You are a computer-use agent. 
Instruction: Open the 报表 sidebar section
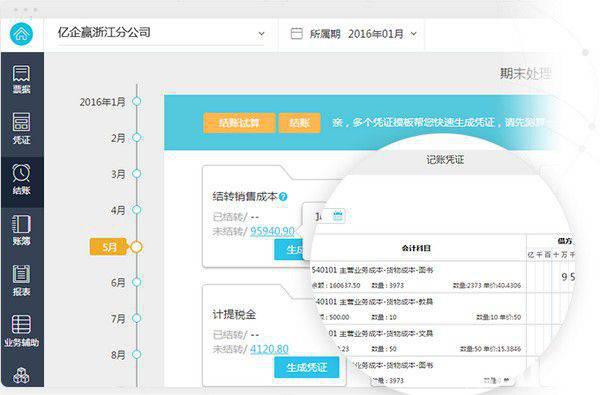click(x=21, y=281)
